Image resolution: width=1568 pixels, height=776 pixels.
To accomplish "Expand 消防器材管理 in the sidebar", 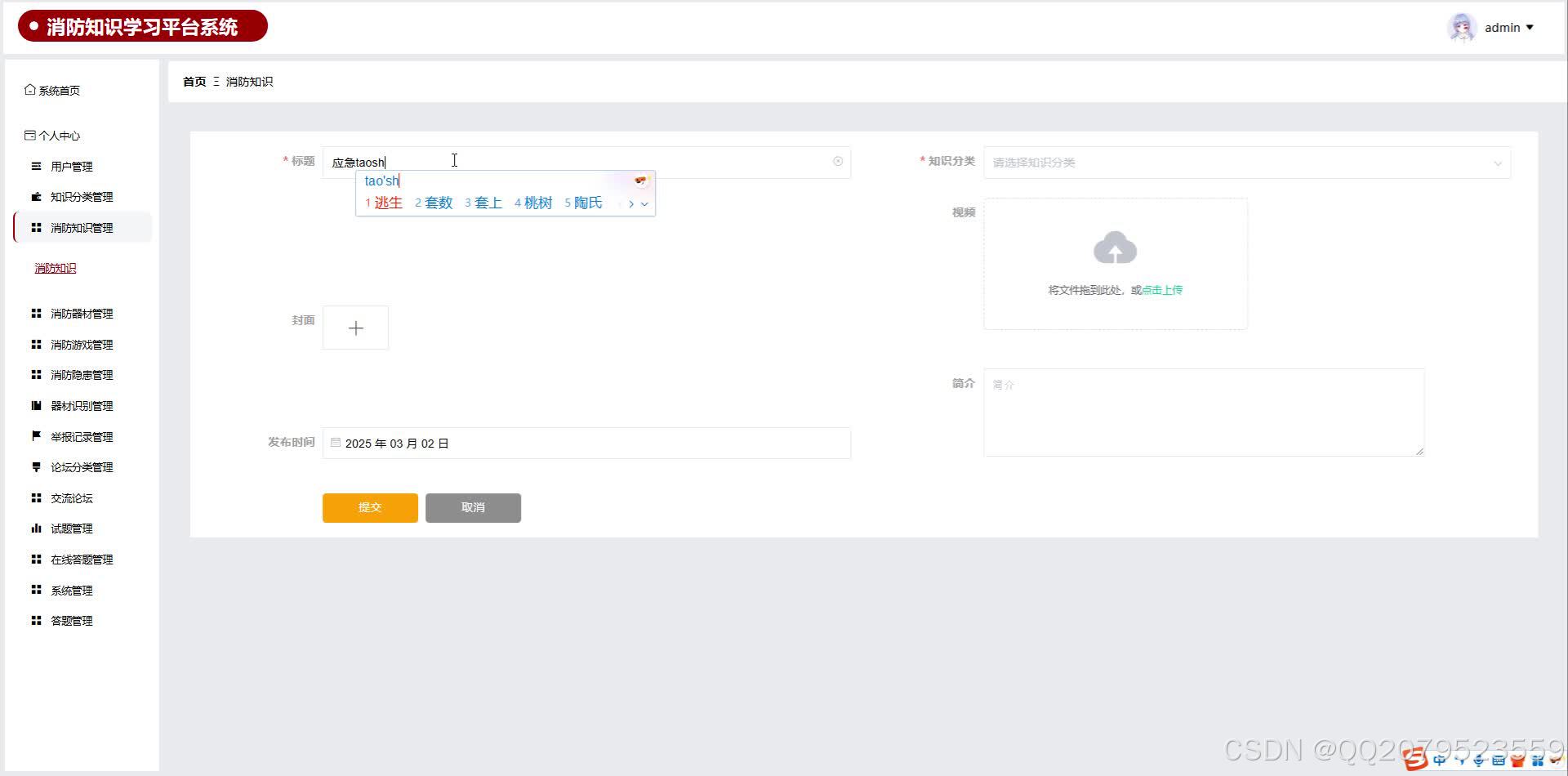I will [x=82, y=314].
